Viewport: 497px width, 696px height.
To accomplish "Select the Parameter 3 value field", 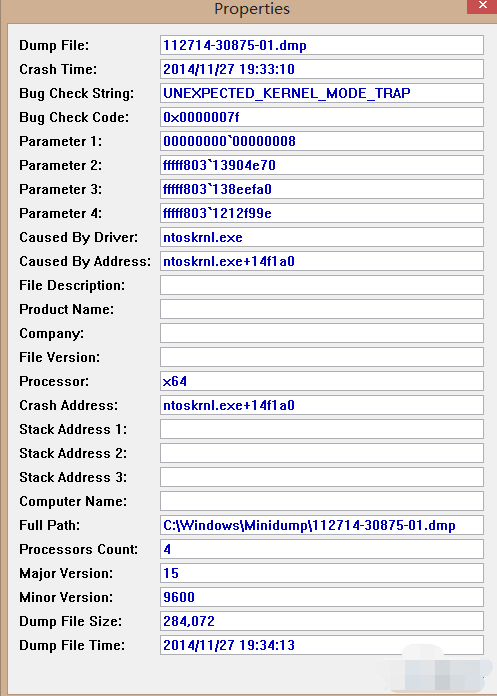I will (322, 189).
